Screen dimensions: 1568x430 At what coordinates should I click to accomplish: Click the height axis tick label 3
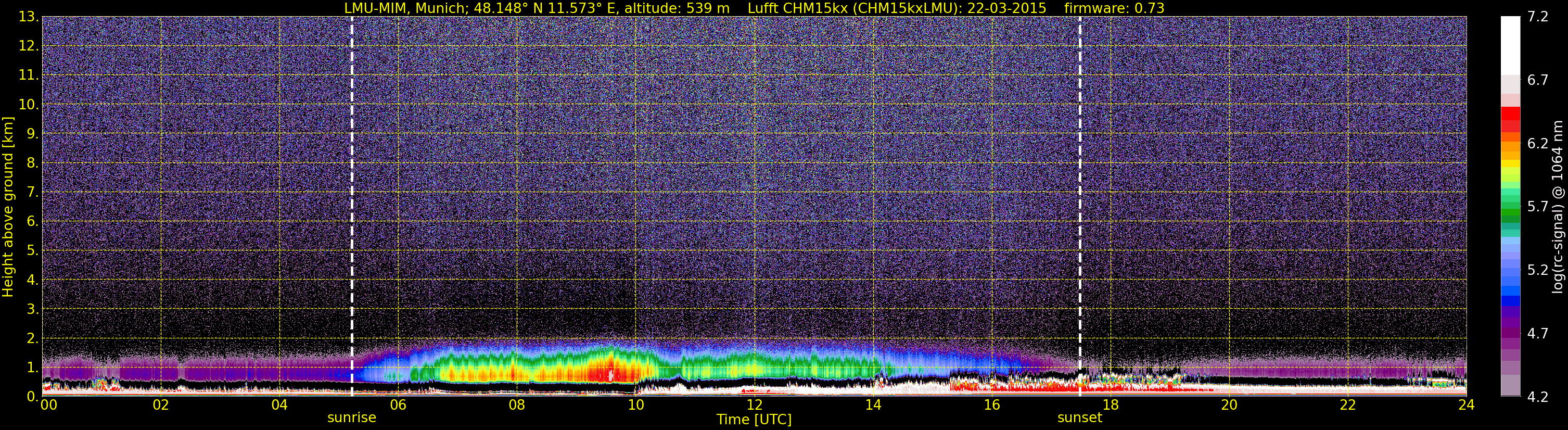[32, 309]
